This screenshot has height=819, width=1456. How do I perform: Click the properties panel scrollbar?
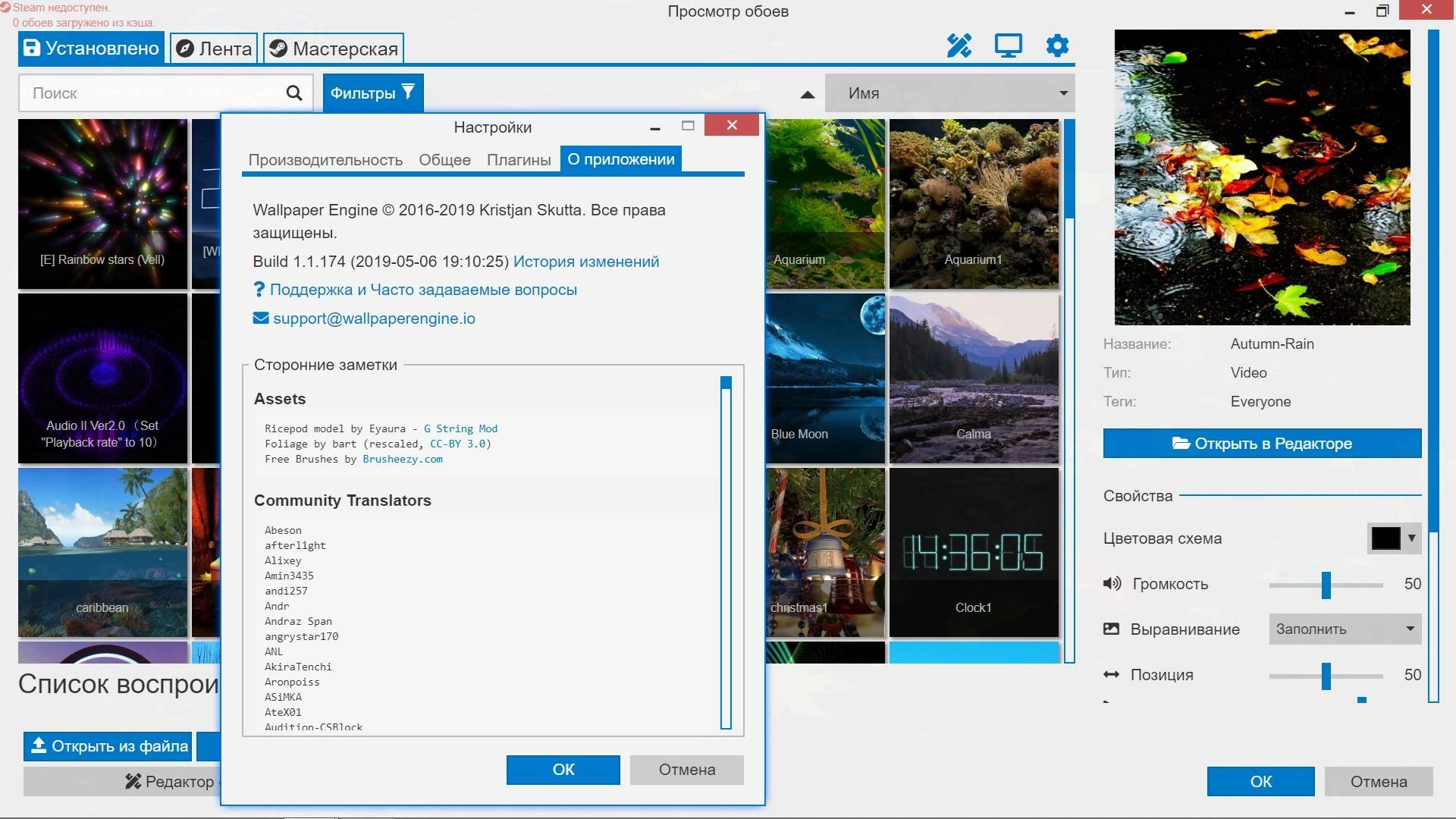pos(1433,366)
